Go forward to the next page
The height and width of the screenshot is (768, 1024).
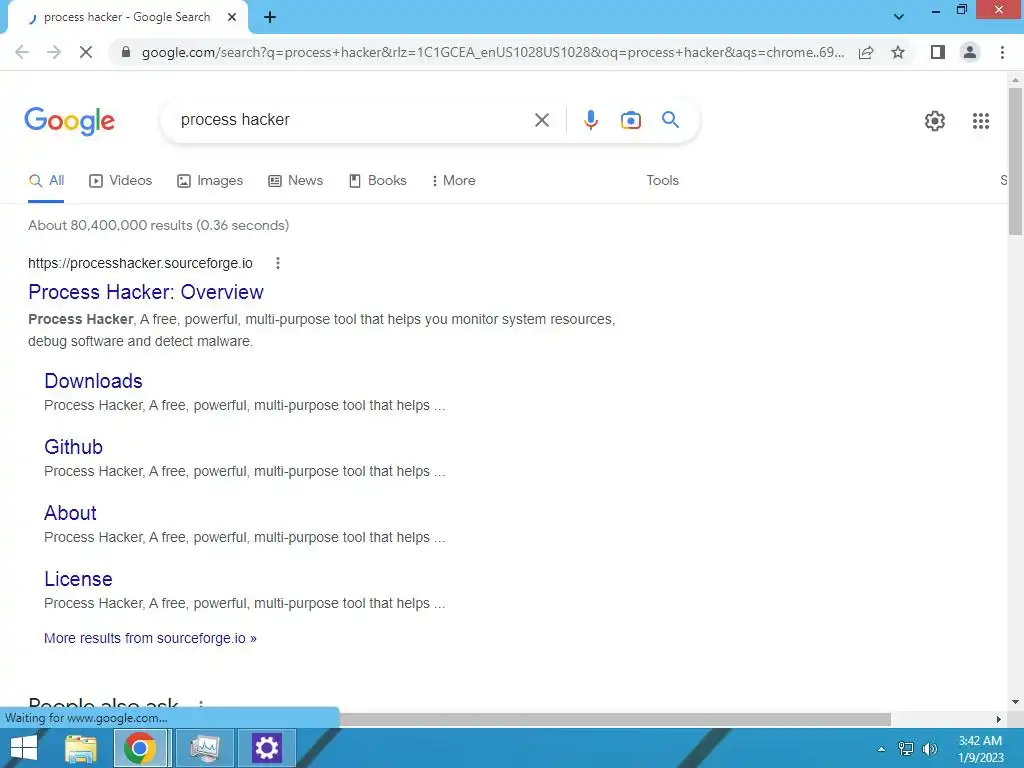[54, 52]
